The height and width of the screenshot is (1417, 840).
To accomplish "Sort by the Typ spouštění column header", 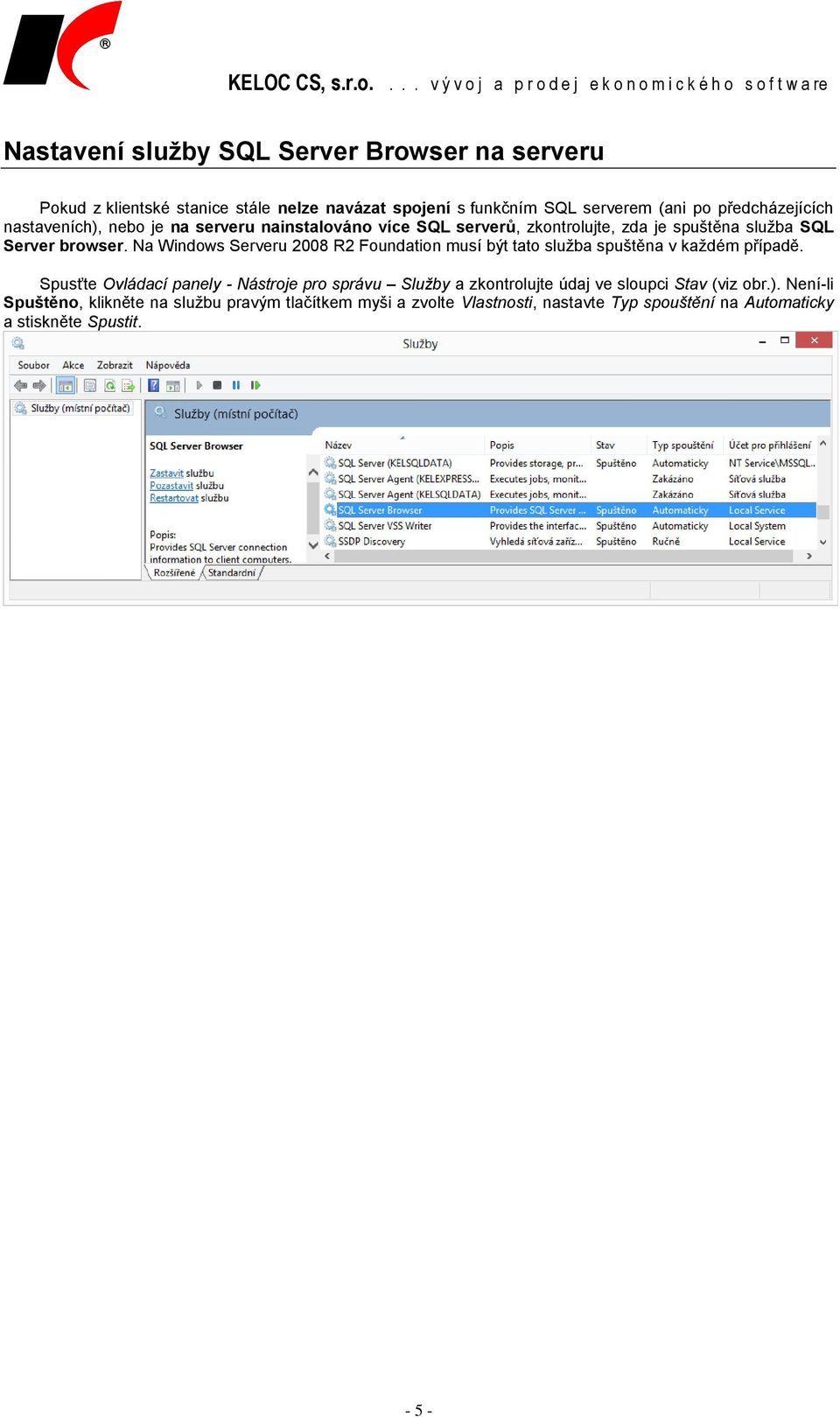I will click(x=685, y=445).
